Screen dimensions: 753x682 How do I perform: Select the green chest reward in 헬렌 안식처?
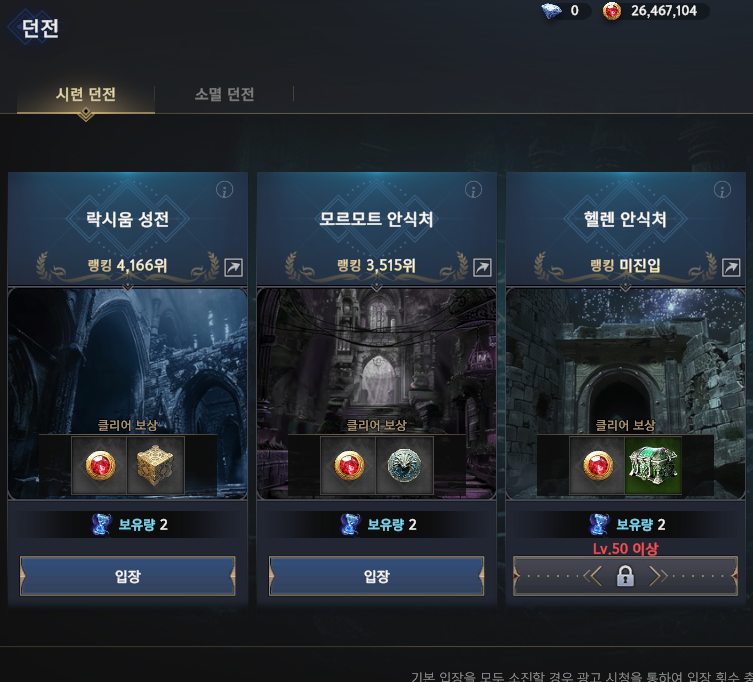653,465
